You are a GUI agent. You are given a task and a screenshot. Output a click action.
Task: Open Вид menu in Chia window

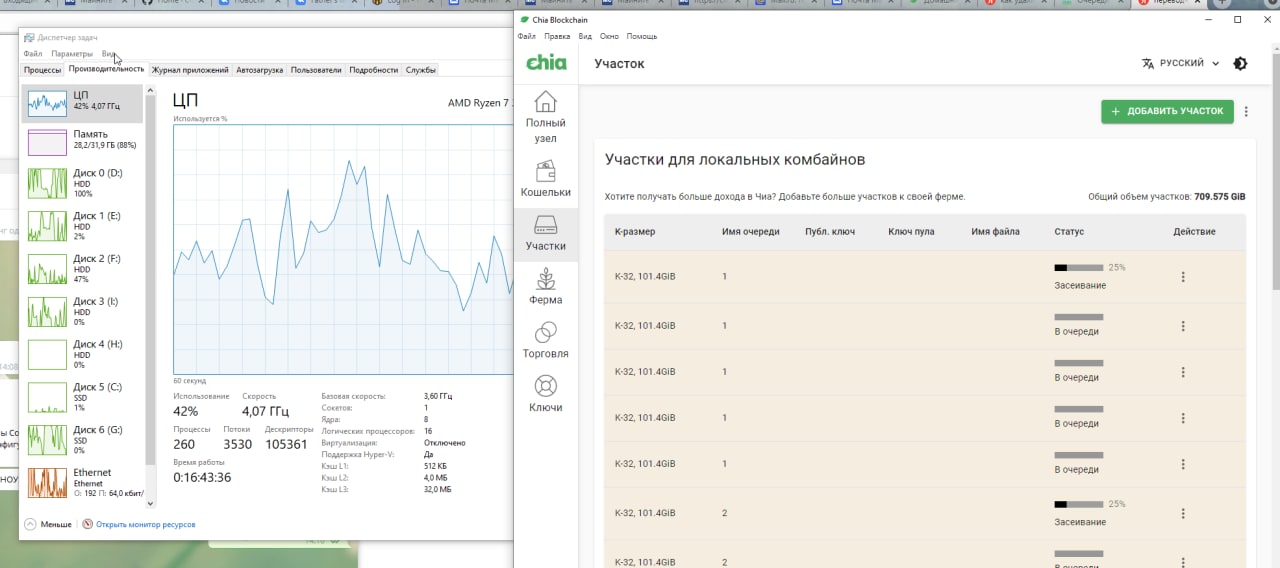[585, 36]
